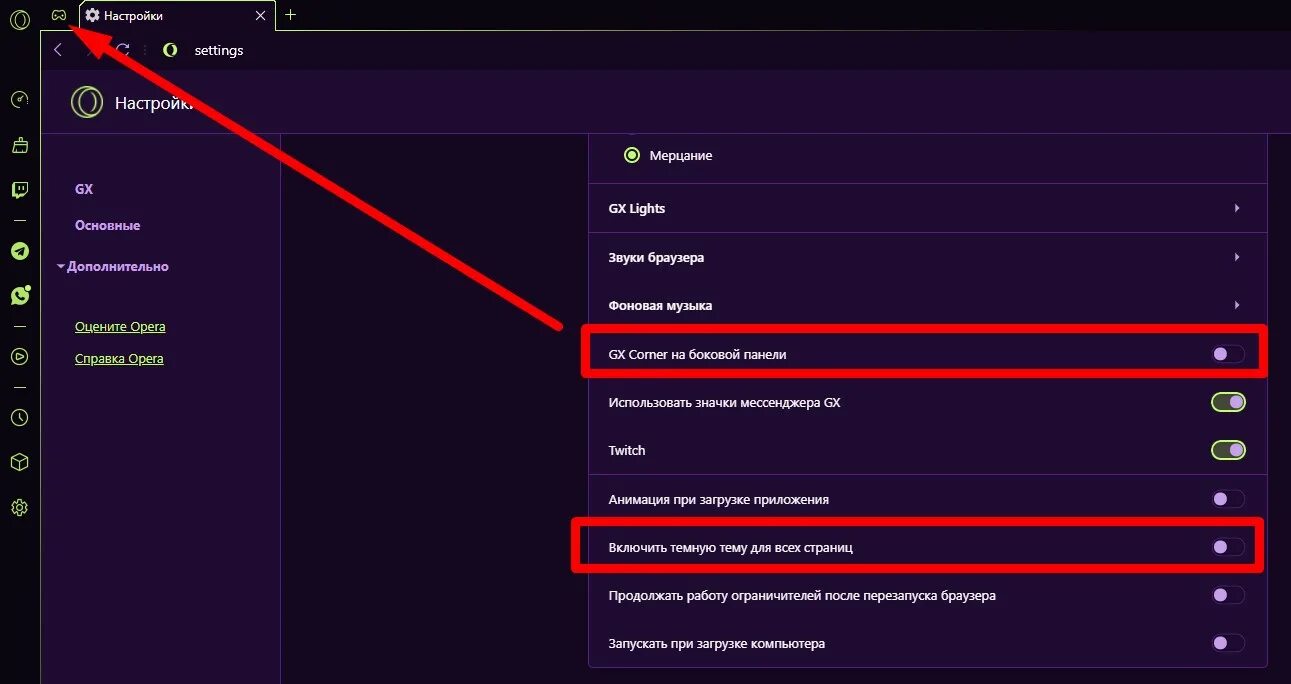Select the Мерцание radio button
Screen dimensions: 1291x684
(x=632, y=156)
